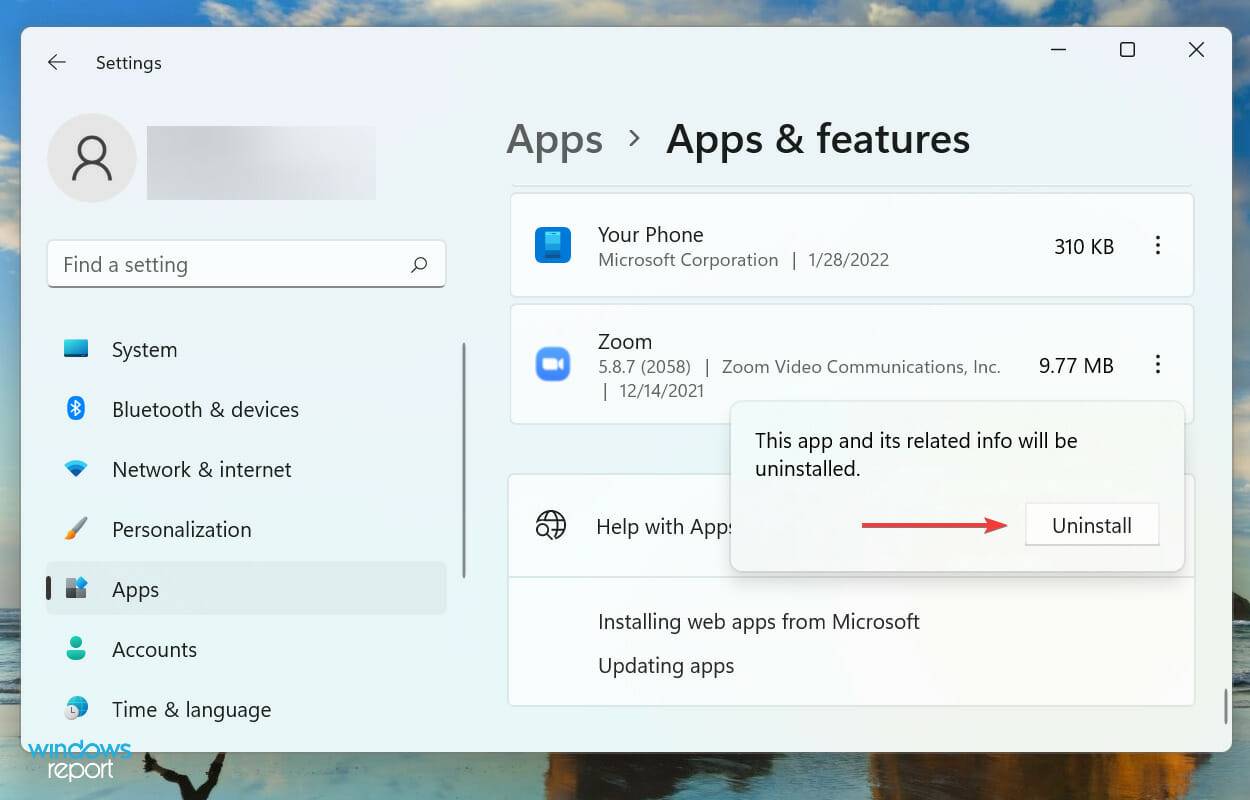Viewport: 1250px width, 800px height.
Task: Open Installing web apps from Microsoft
Action: tap(758, 621)
